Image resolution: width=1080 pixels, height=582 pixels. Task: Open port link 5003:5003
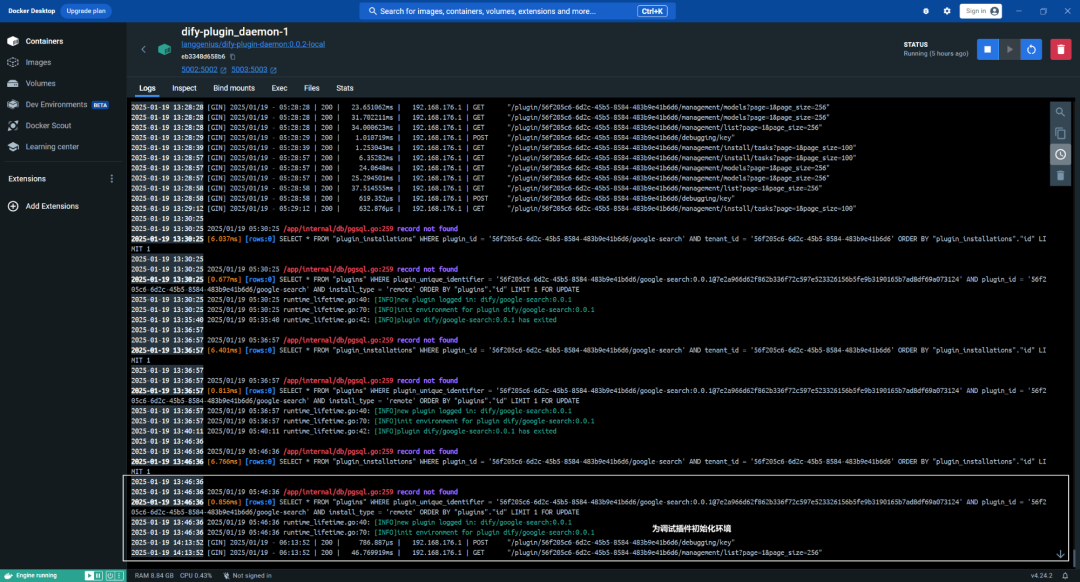click(x=249, y=70)
